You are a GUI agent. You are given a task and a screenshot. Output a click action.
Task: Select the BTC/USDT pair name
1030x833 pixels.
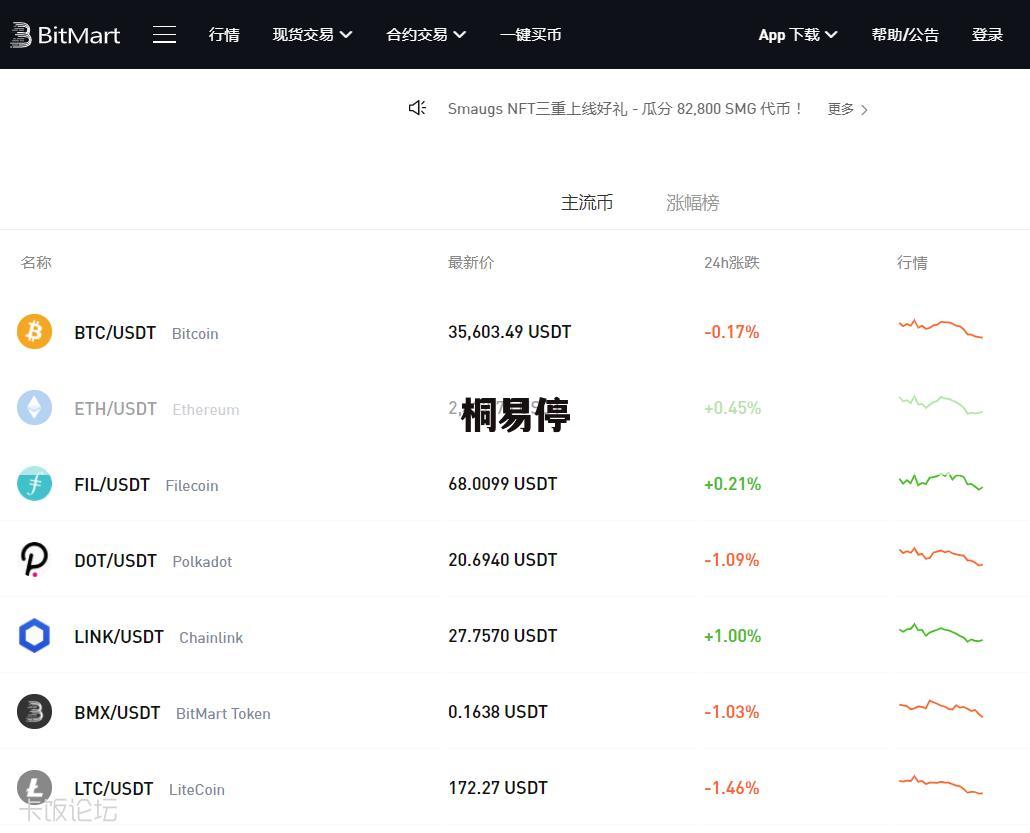point(115,332)
